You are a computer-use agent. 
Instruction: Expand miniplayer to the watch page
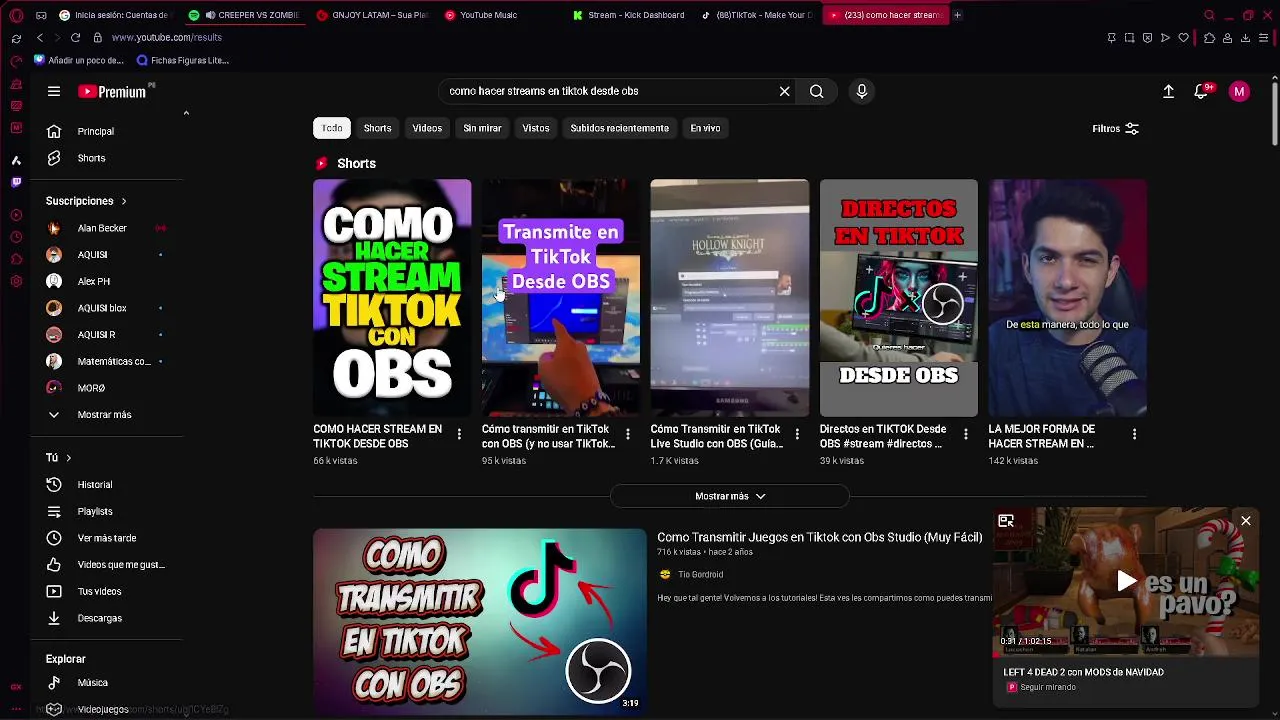[1006, 521]
